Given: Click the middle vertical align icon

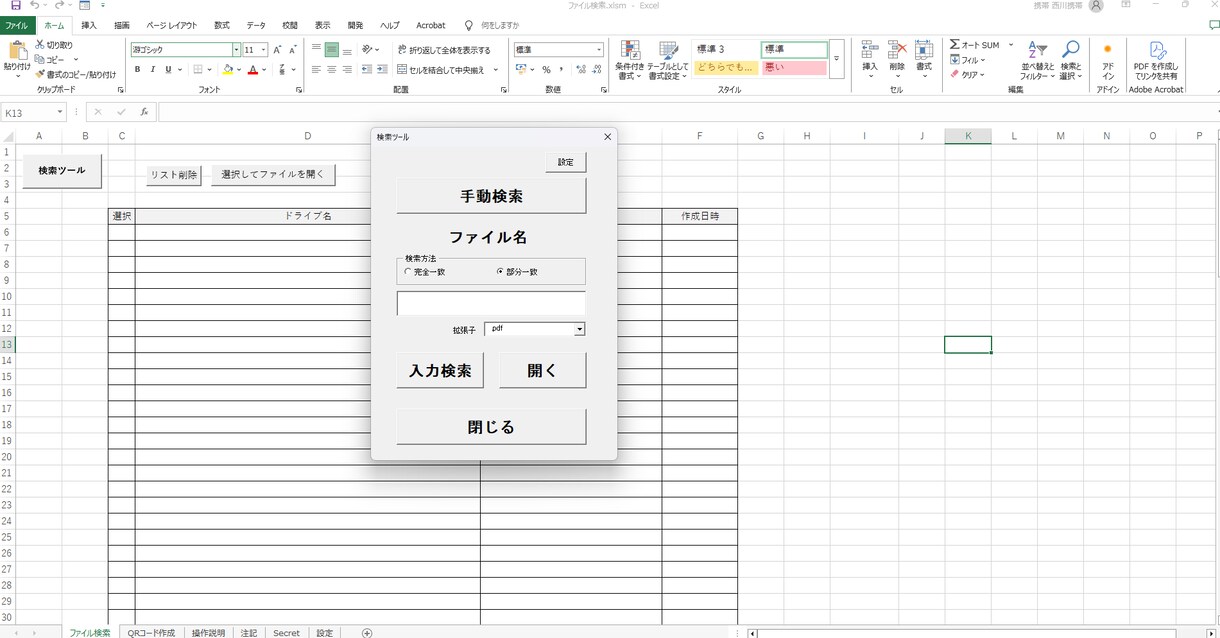Looking at the screenshot, I should point(331,50).
